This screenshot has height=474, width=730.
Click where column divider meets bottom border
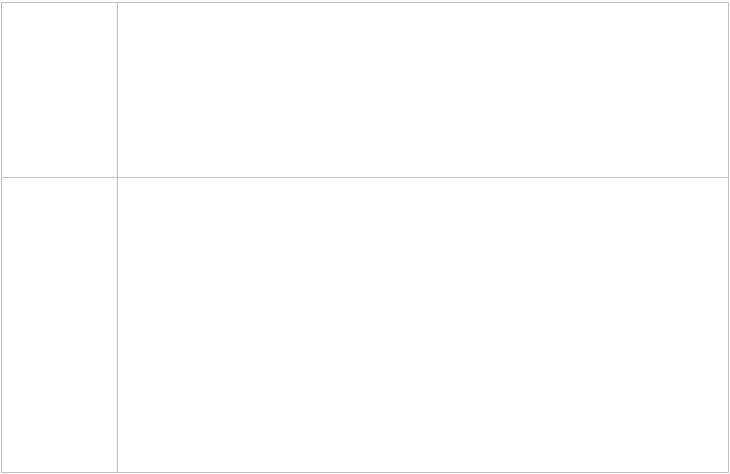(x=117, y=472)
